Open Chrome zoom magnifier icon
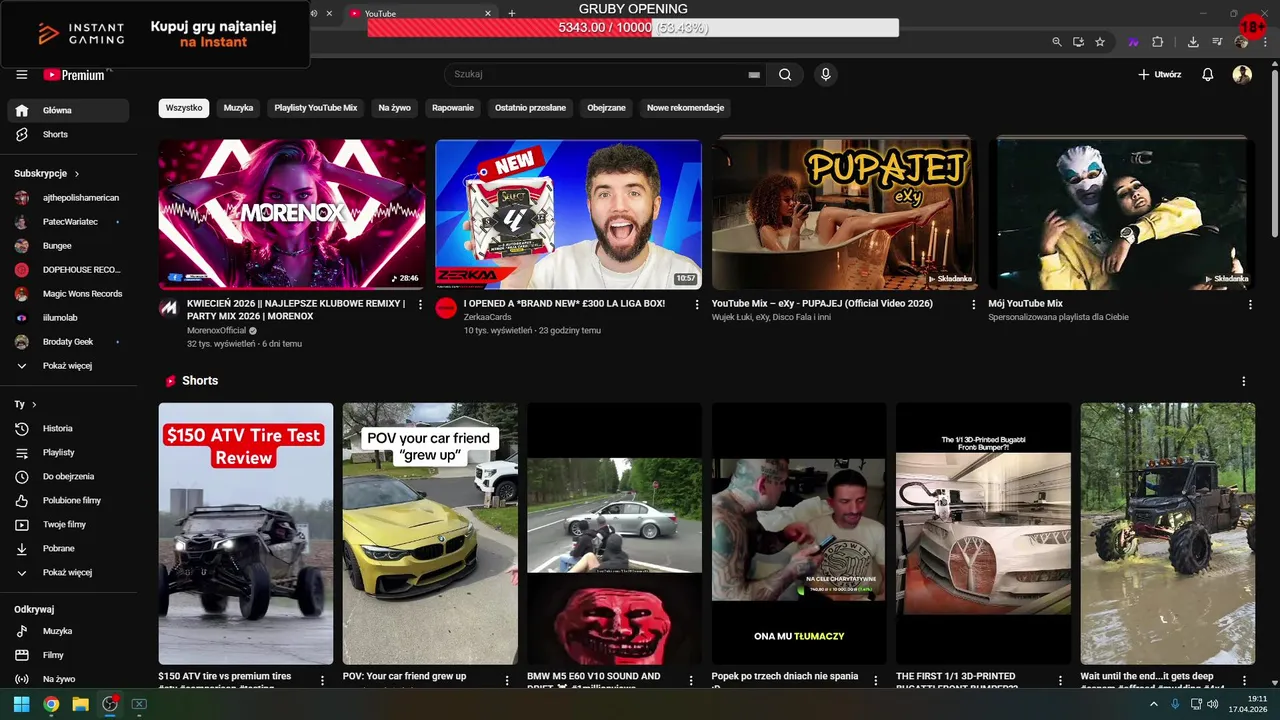Viewport: 1280px width, 720px height. click(1057, 42)
